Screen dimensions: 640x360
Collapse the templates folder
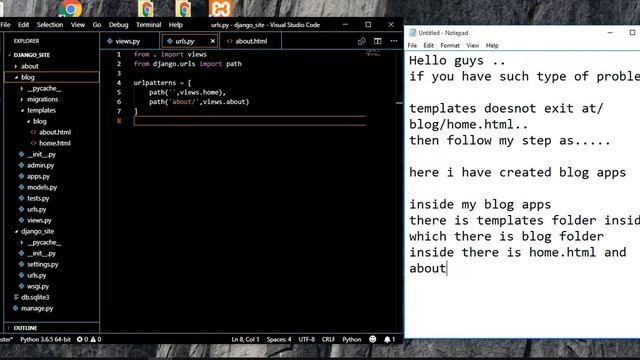pos(41,110)
